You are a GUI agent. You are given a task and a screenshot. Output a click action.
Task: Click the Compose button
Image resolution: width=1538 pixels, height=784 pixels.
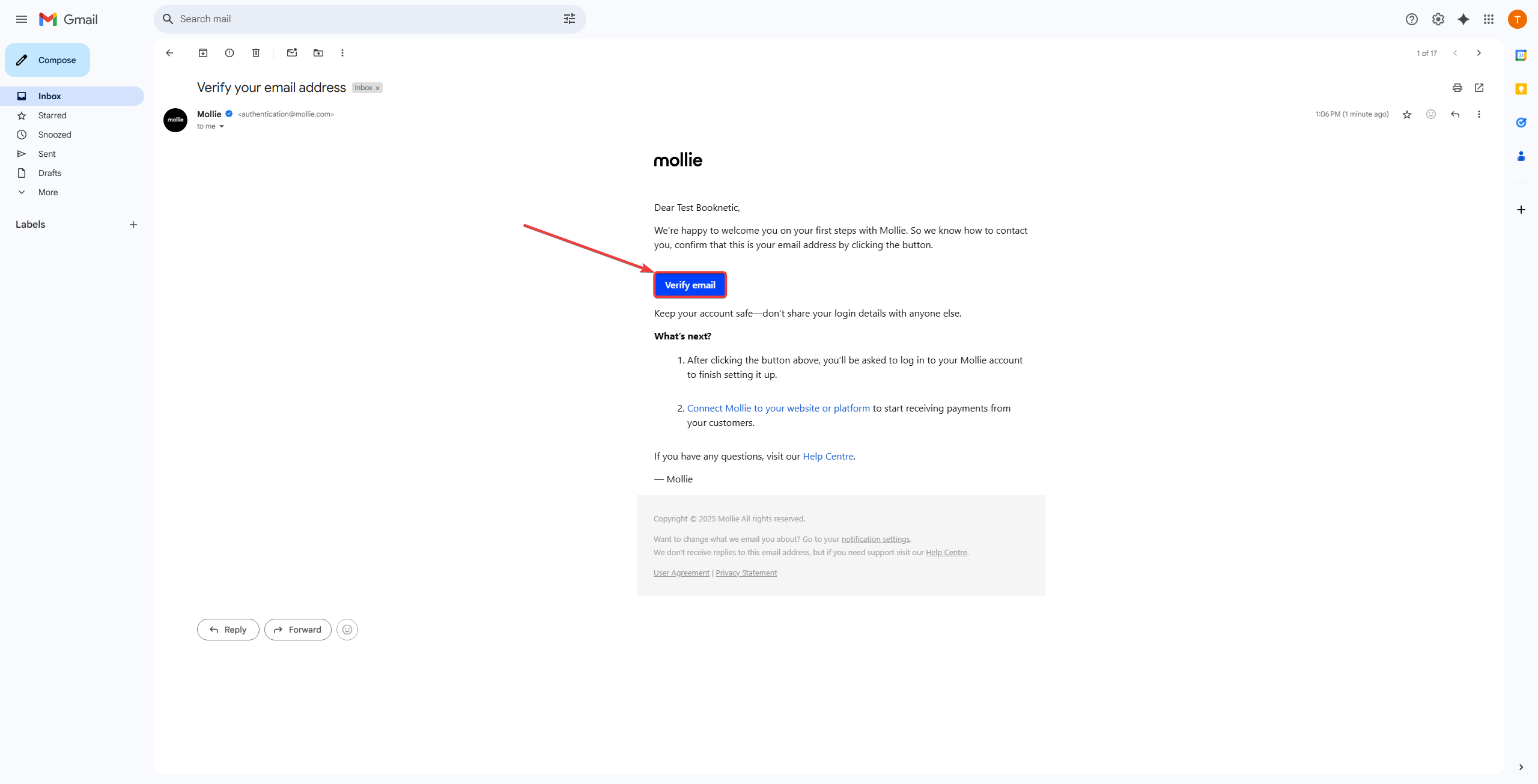pos(47,60)
